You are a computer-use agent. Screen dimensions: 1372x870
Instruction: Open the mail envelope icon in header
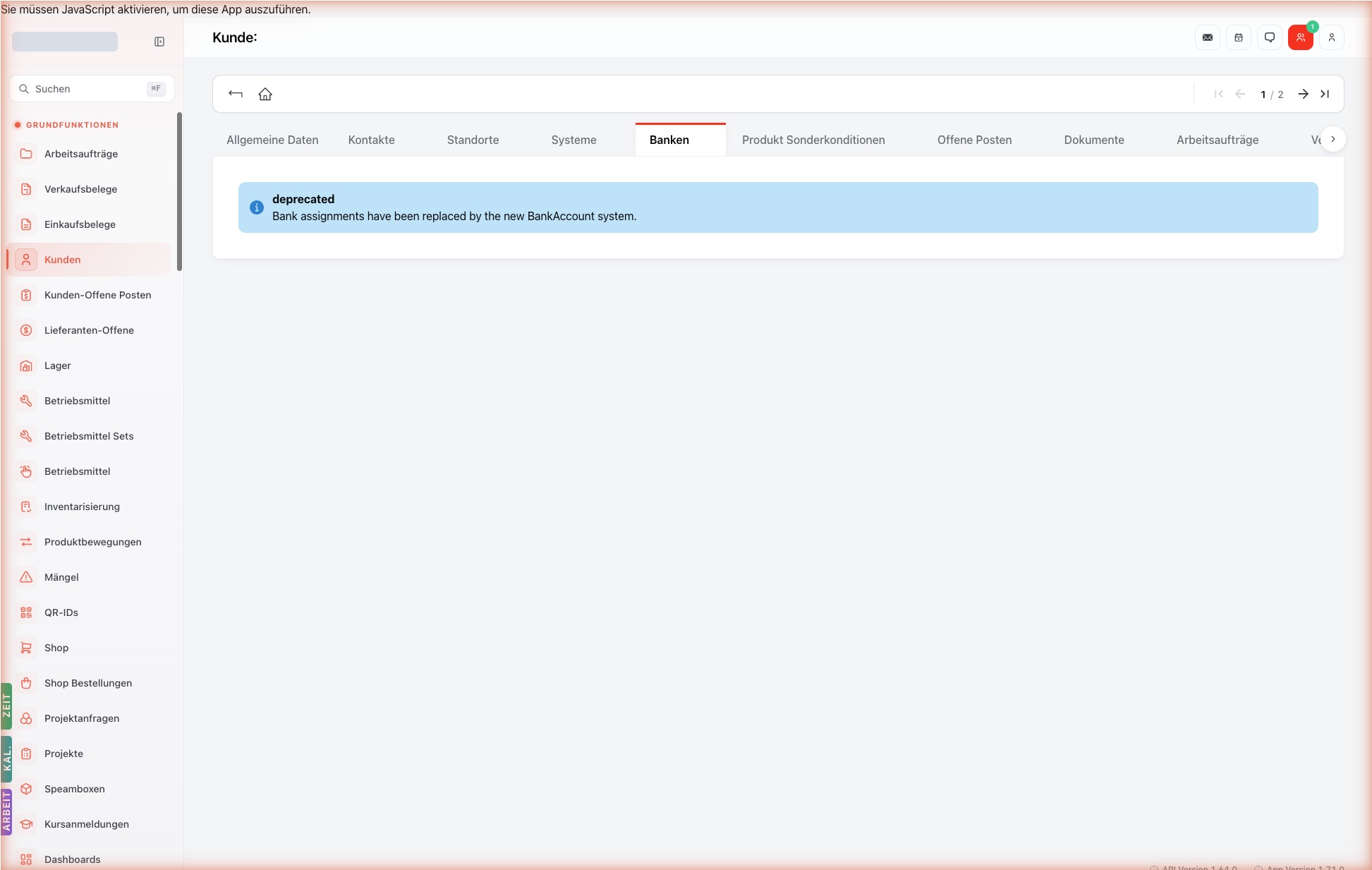[1208, 37]
